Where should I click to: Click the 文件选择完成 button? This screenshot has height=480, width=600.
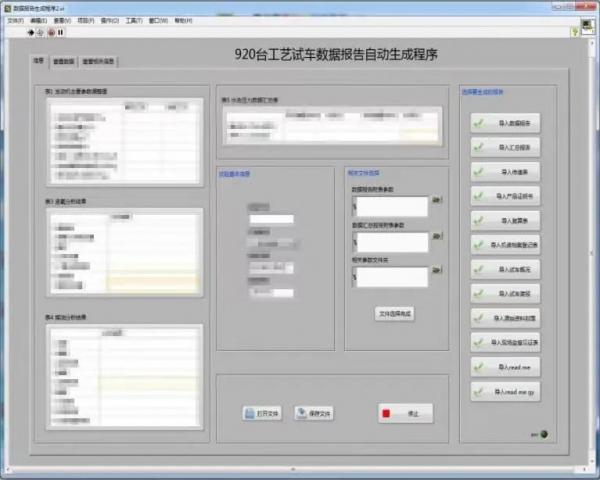[395, 314]
